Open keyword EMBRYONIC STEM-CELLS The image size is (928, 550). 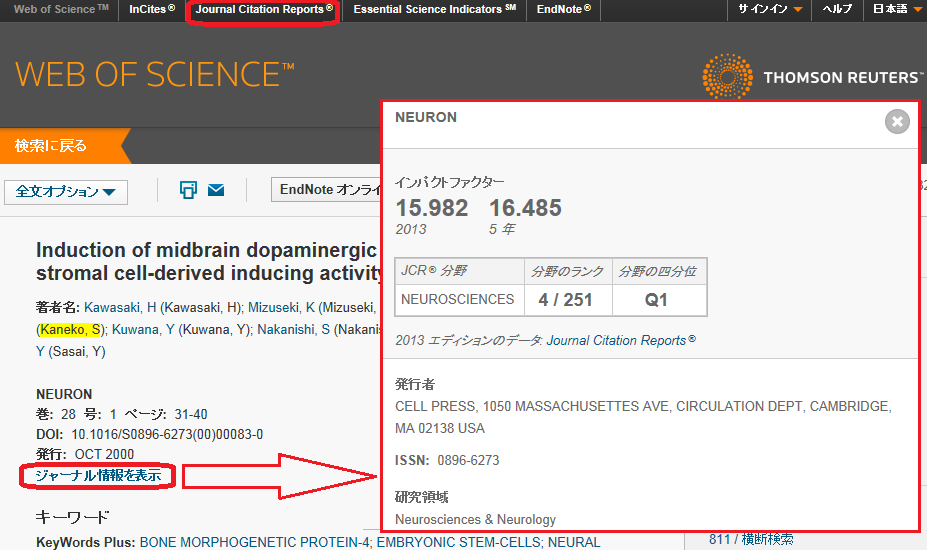(459, 542)
